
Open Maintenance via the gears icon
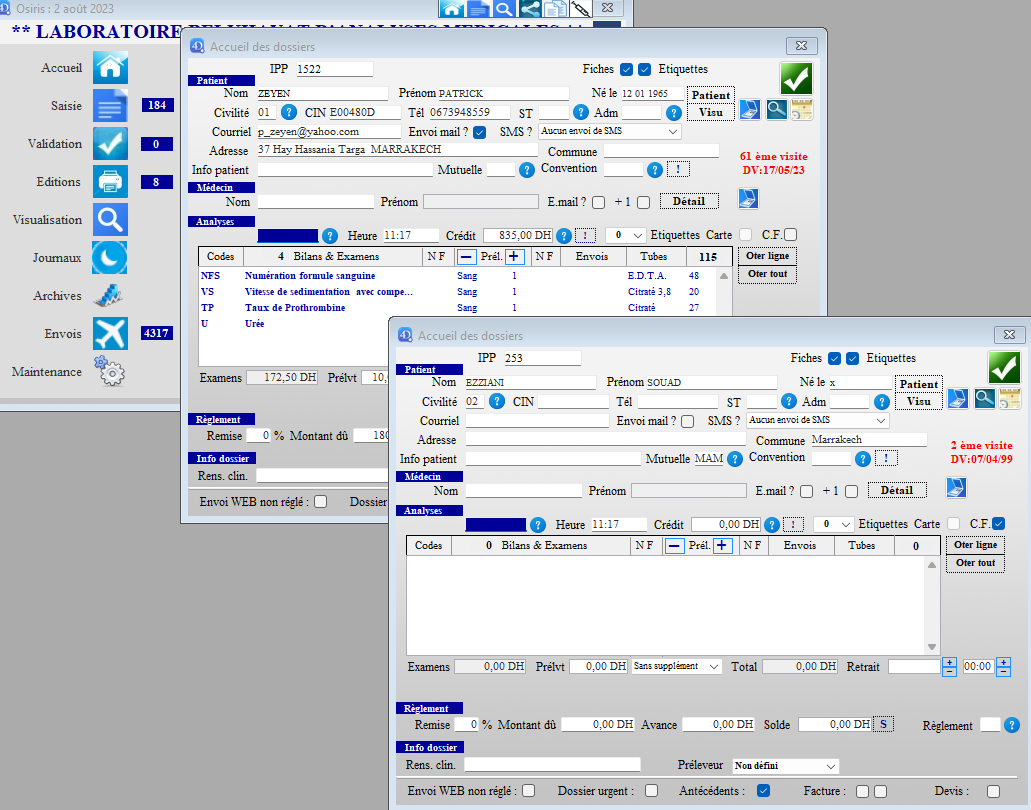pos(110,372)
